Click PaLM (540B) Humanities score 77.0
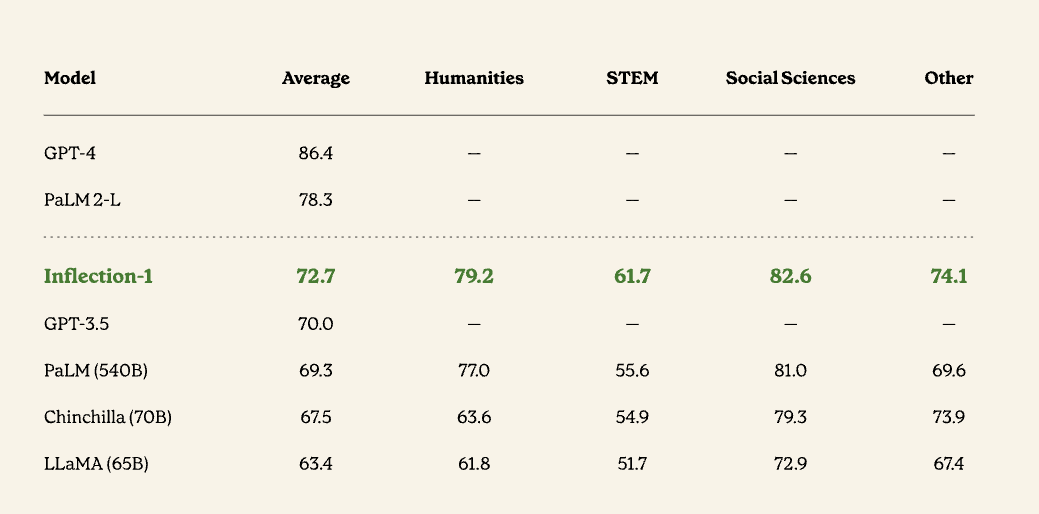The height and width of the screenshot is (514, 1039). [x=474, y=370]
